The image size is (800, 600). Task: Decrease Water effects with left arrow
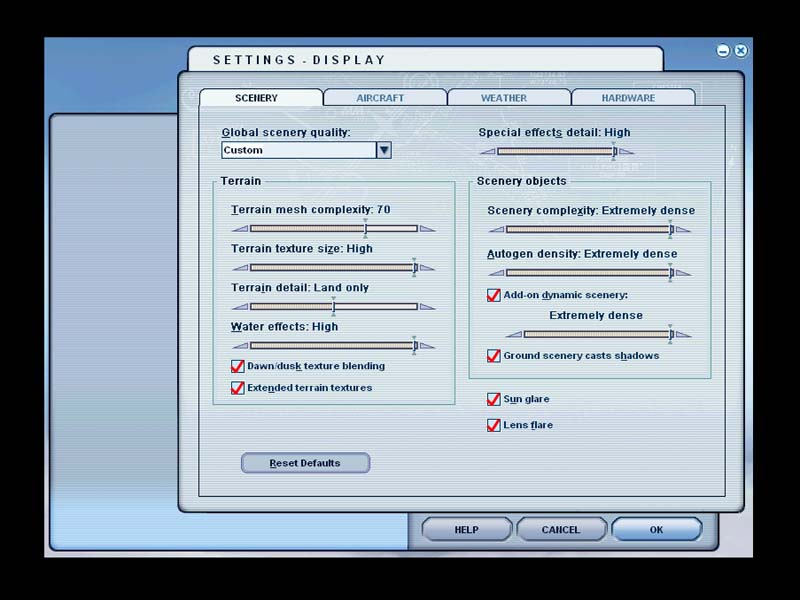pyautogui.click(x=240, y=346)
